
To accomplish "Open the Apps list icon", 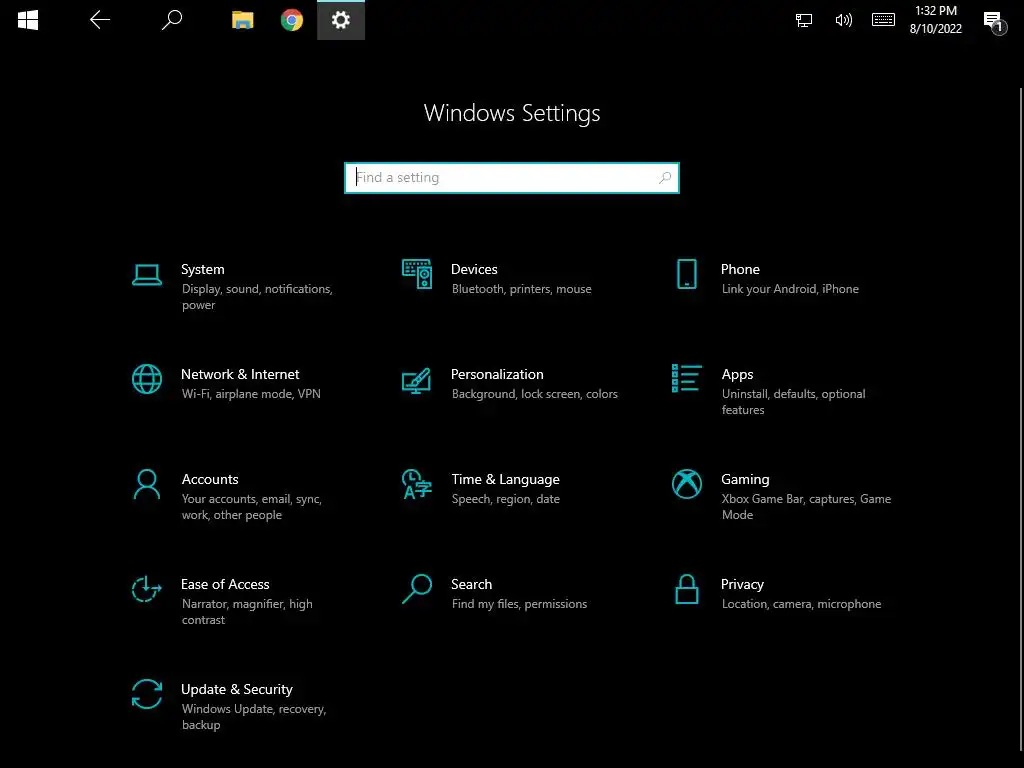I will click(x=686, y=379).
